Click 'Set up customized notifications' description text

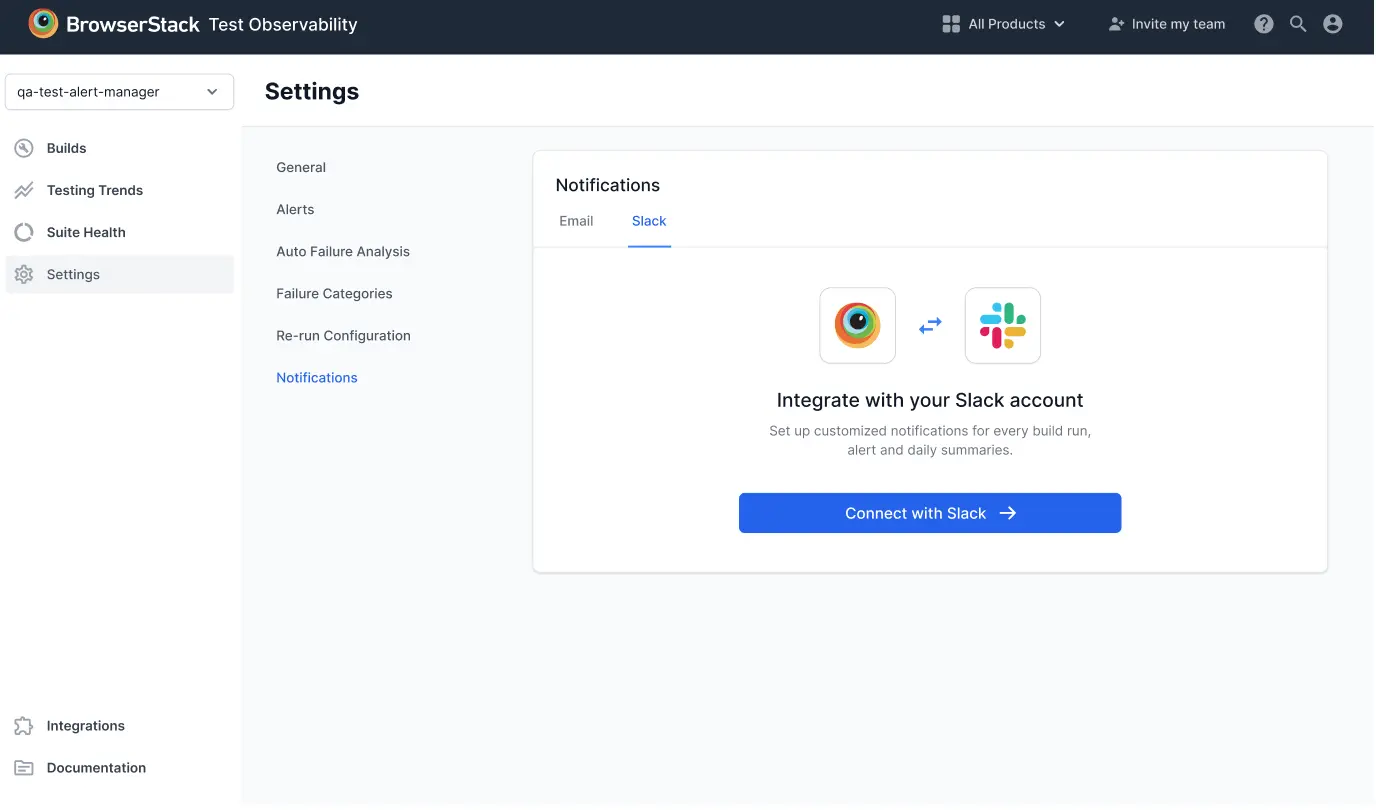click(930, 440)
